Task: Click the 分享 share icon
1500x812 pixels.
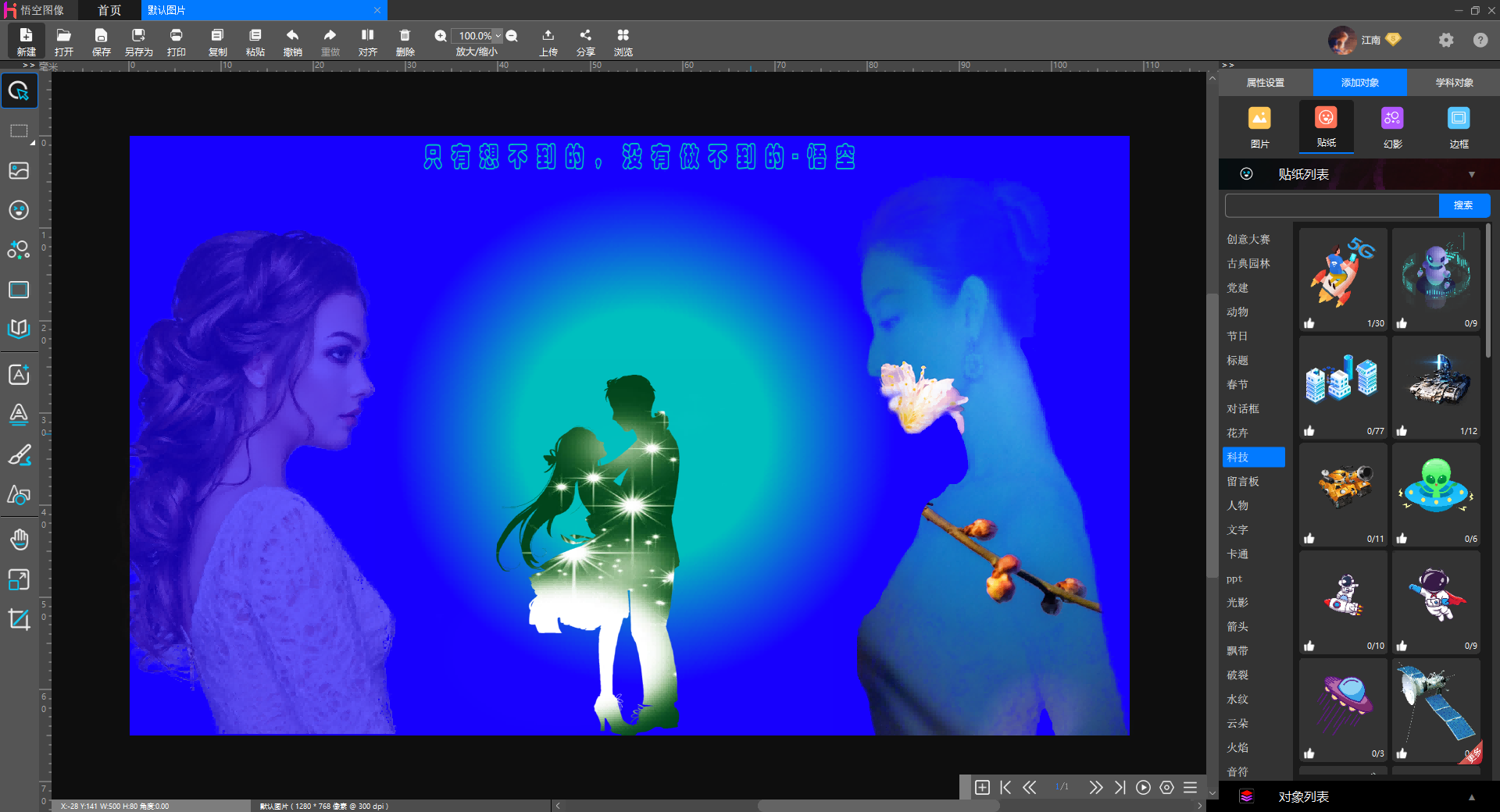Action: click(585, 36)
